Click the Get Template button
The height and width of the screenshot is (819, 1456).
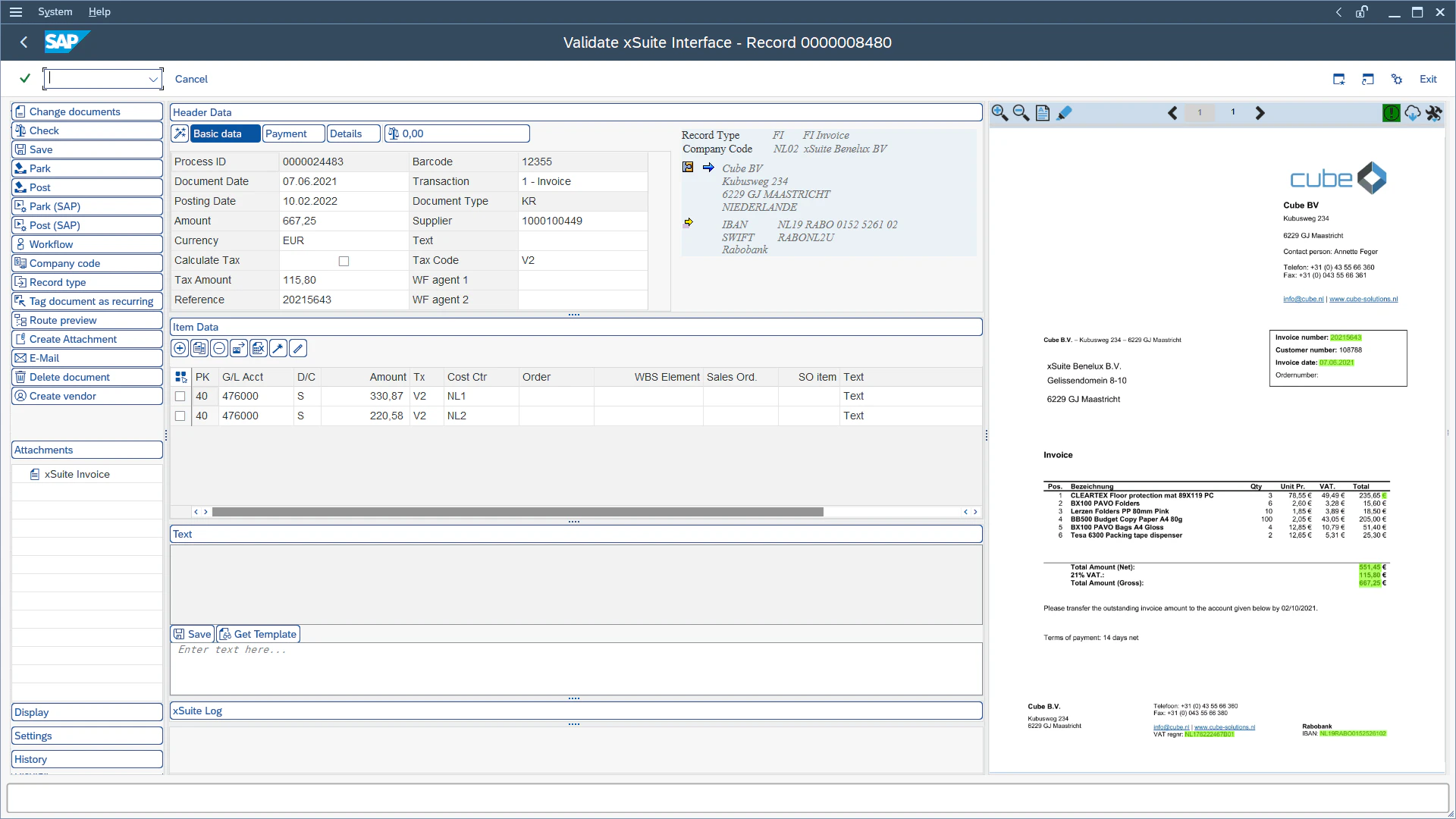pyautogui.click(x=259, y=634)
